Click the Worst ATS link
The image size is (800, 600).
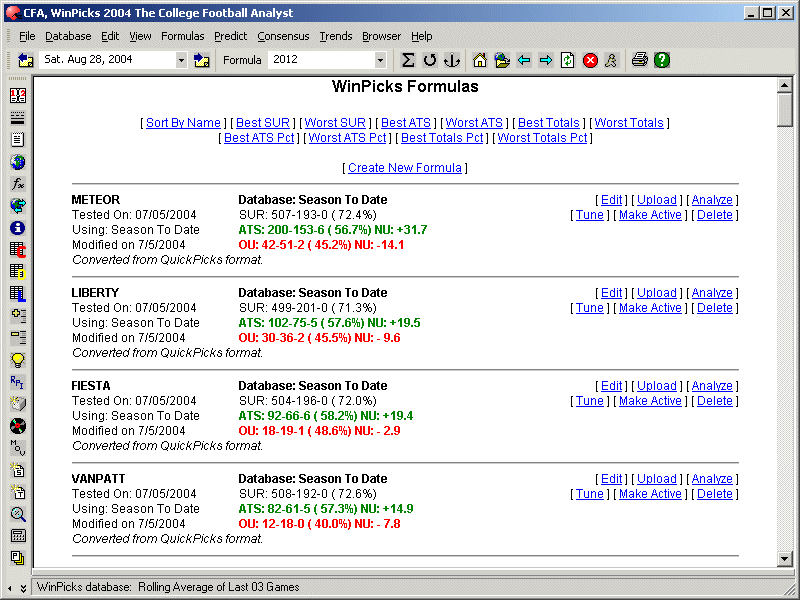(474, 123)
